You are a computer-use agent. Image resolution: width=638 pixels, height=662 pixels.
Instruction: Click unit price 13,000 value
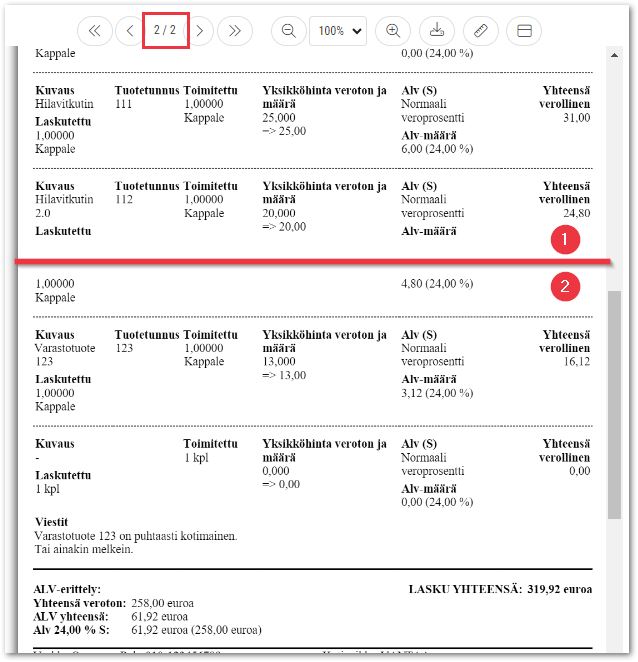click(279, 361)
